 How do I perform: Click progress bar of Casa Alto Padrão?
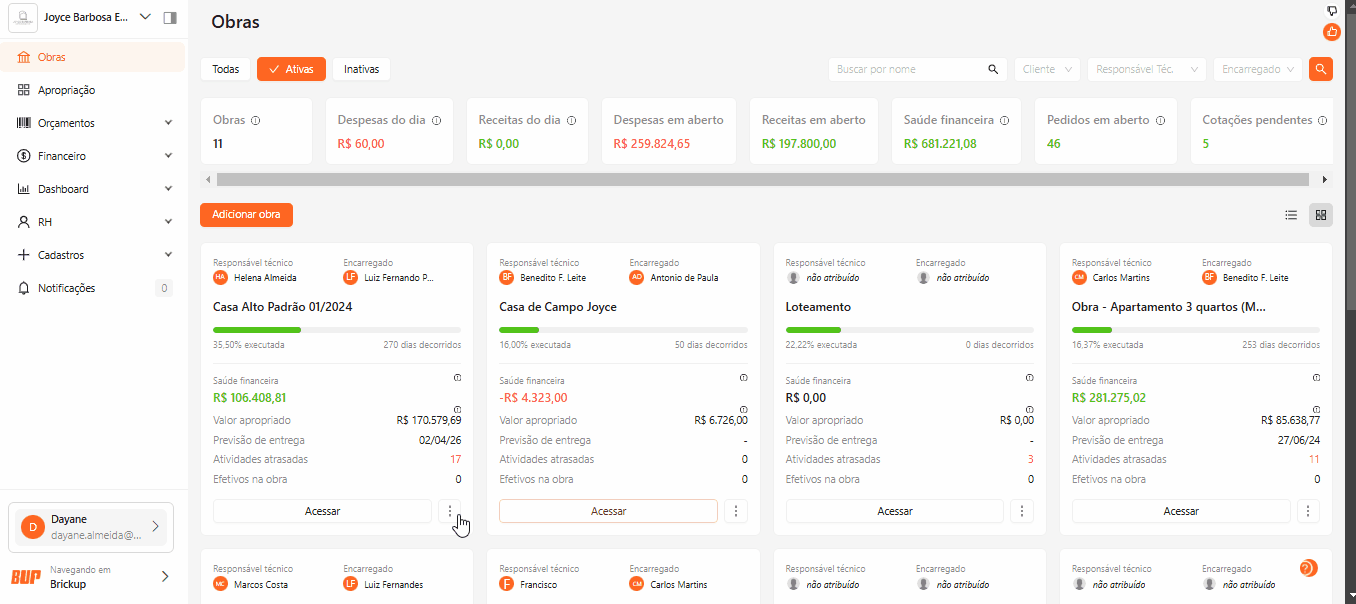pos(337,330)
